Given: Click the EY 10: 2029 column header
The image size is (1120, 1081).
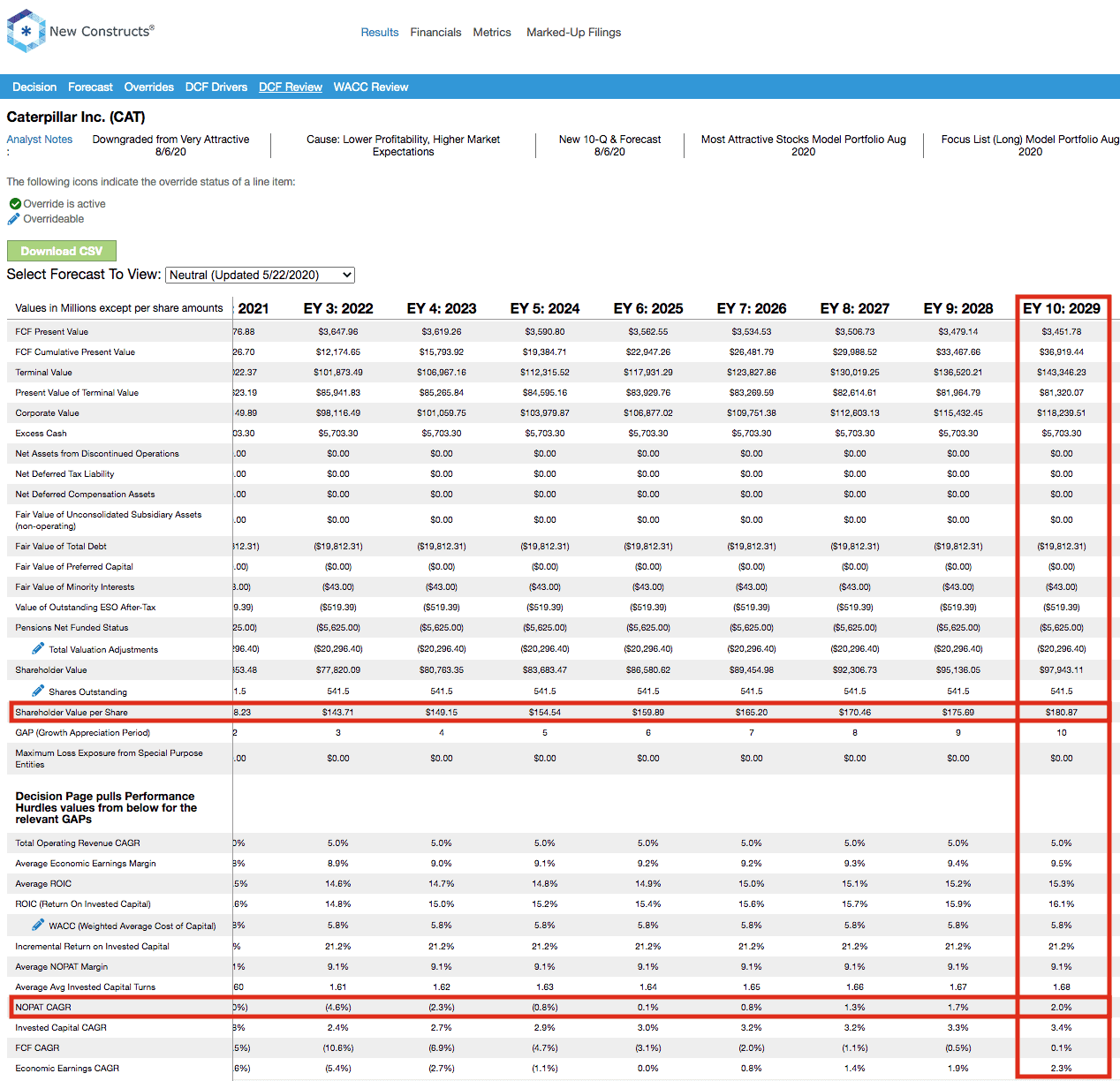Looking at the screenshot, I should 1062,308.
